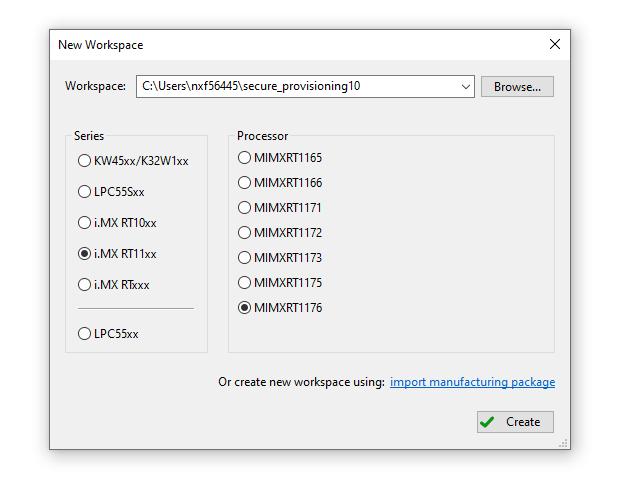Open the import manufacturing package link
The image size is (623, 485).
click(472, 382)
